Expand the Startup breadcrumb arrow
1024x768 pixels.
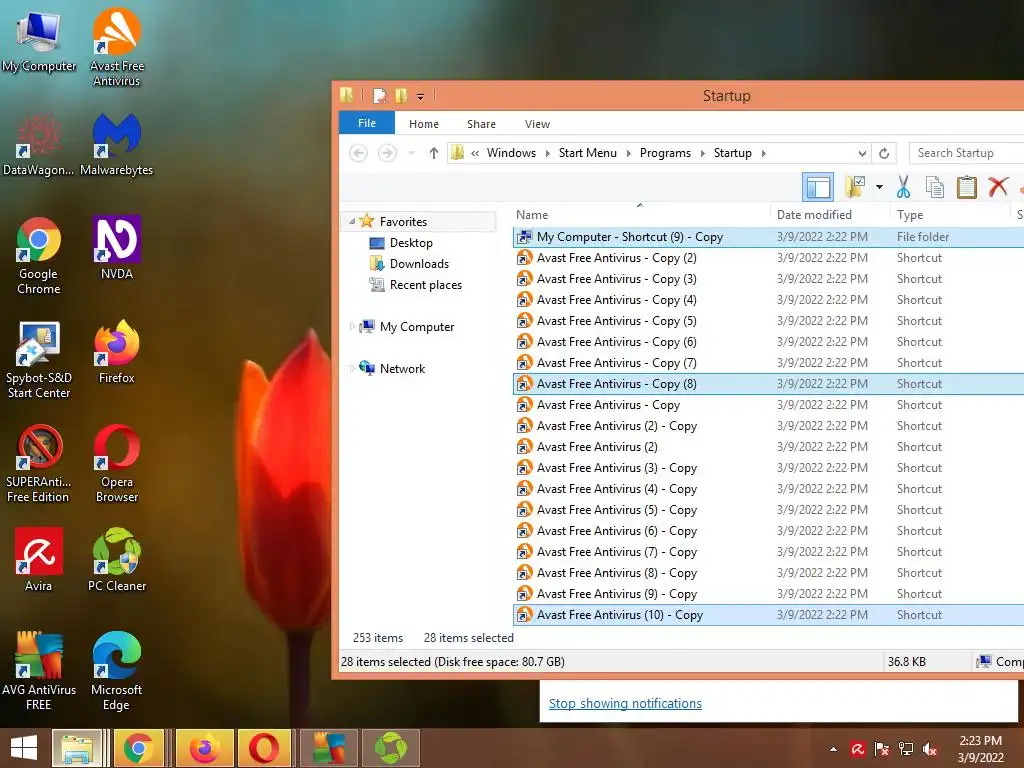point(763,153)
